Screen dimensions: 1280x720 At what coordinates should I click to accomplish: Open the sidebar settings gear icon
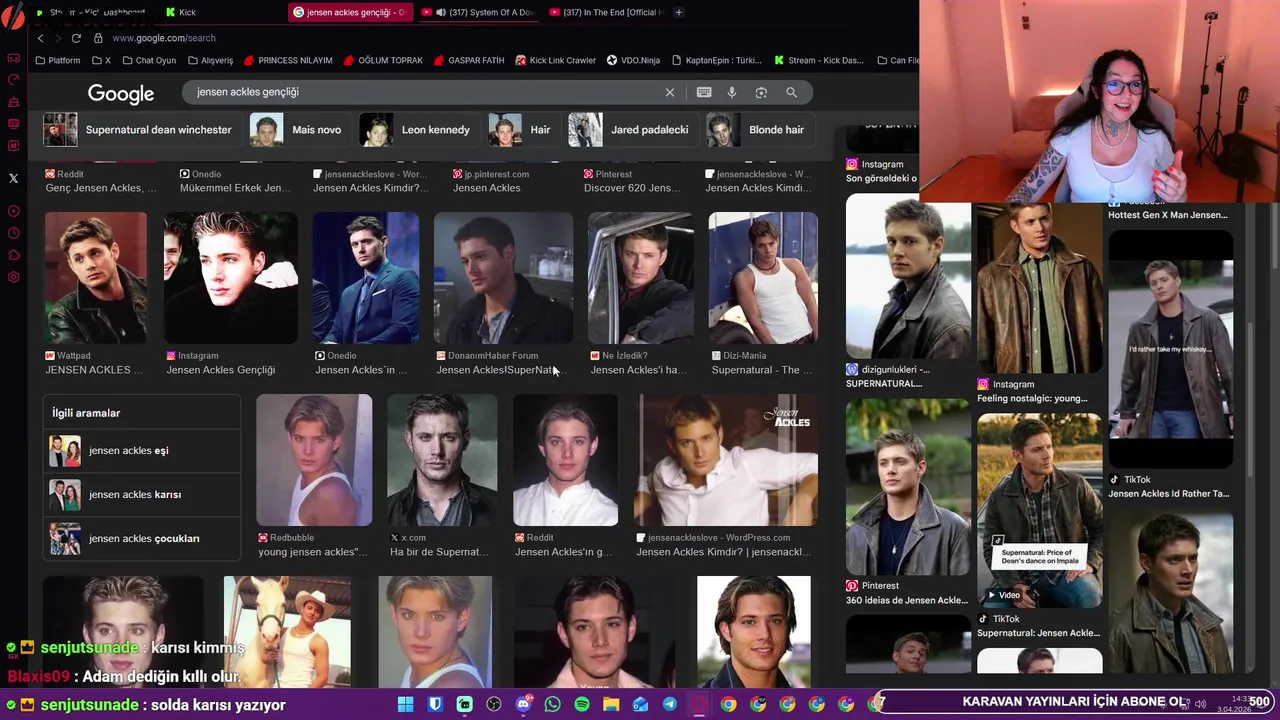13,277
